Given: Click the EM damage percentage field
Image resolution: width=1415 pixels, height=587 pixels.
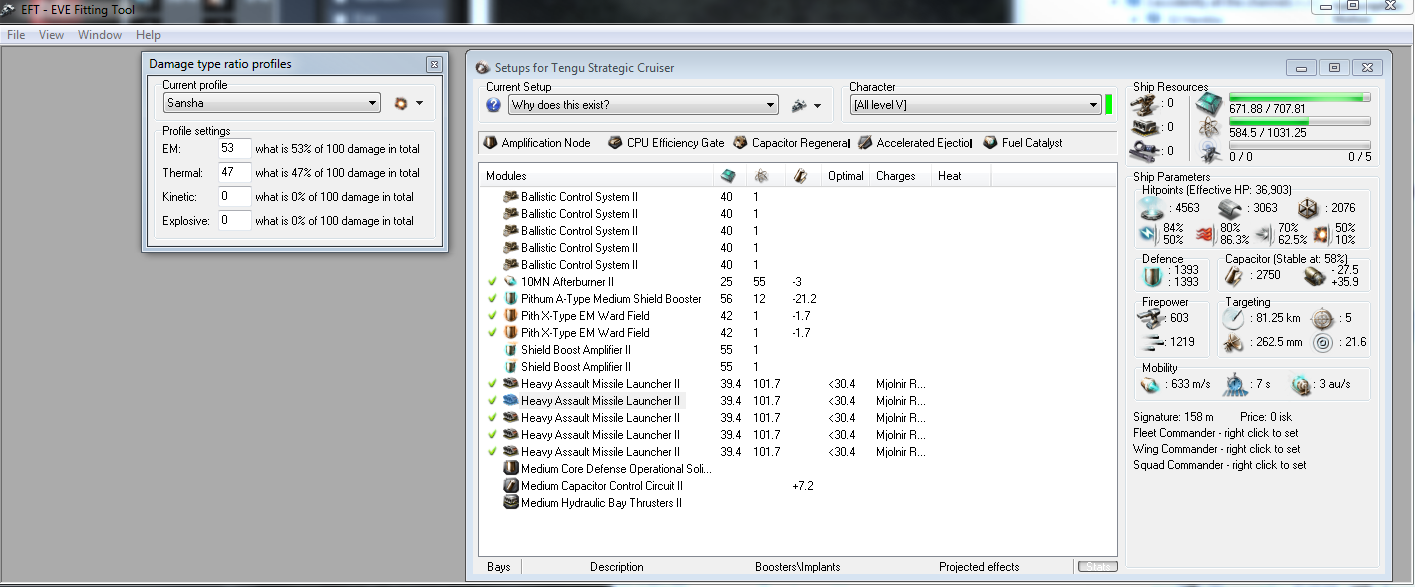Looking at the screenshot, I should coord(234,148).
